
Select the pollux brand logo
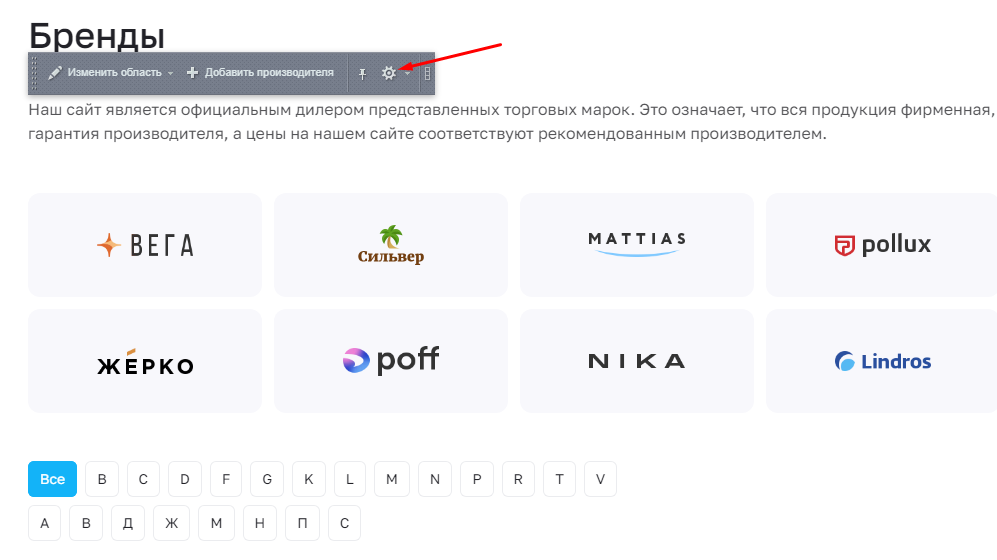click(883, 245)
